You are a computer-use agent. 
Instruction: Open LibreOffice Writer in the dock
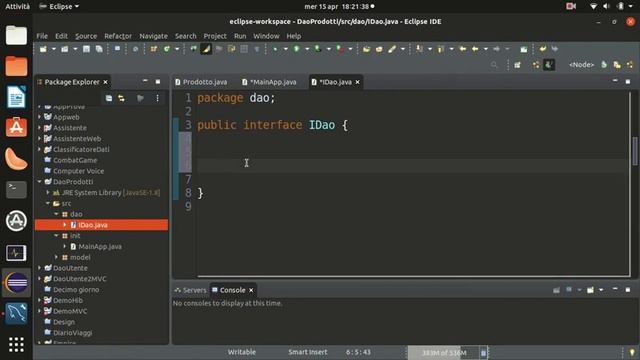pos(16,97)
